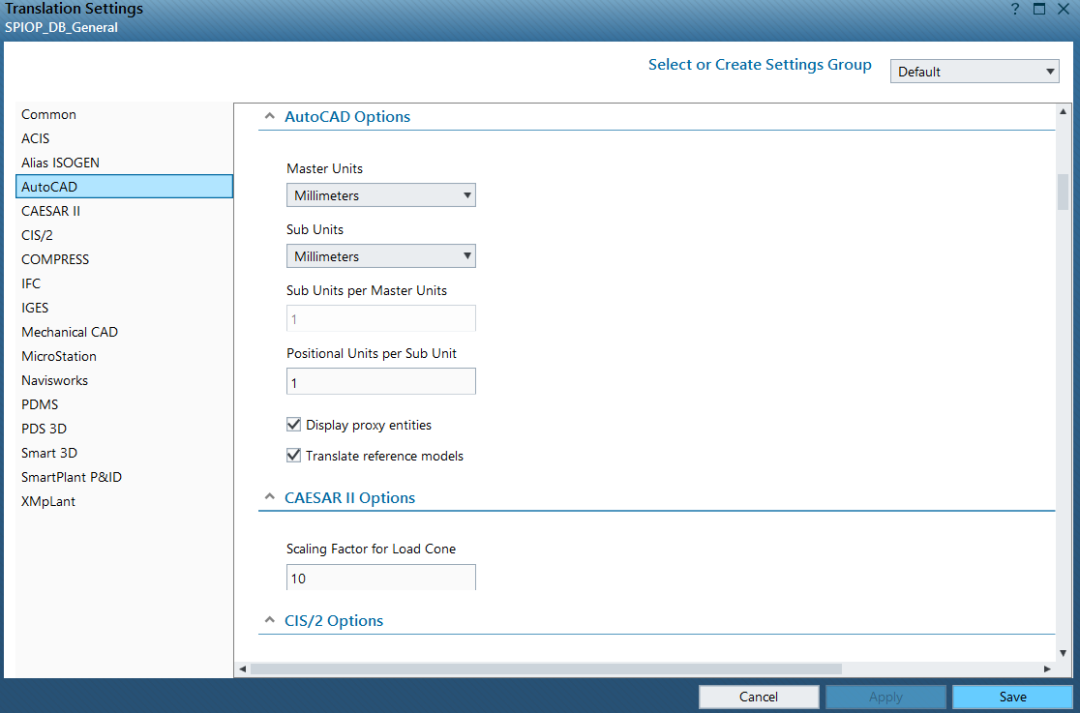This screenshot has height=713, width=1080.
Task: Click the Apply button
Action: point(885,696)
